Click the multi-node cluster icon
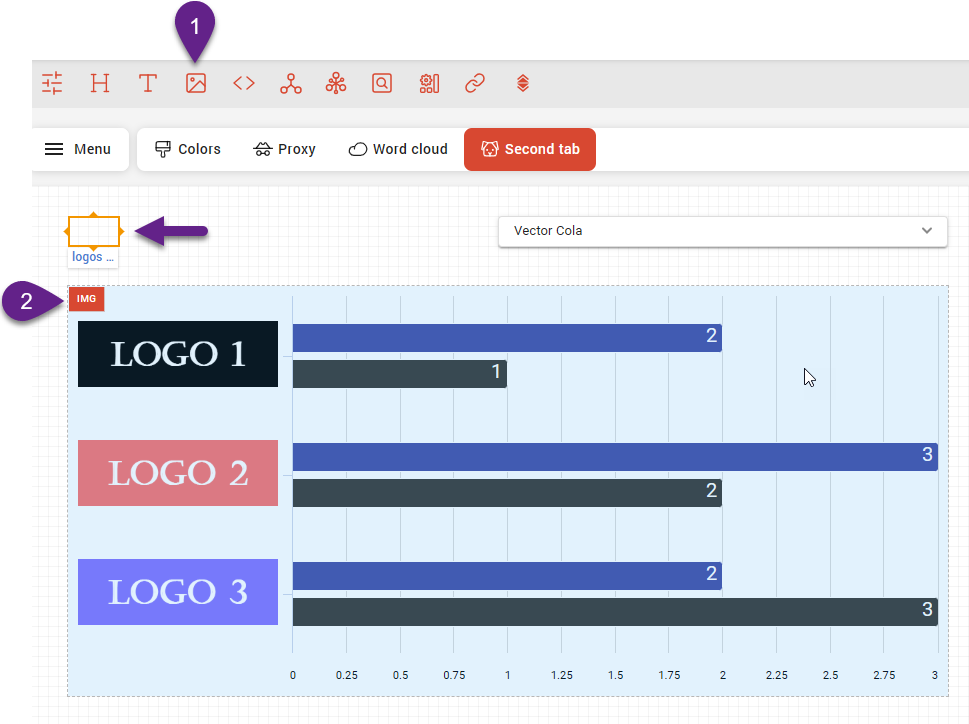 336,84
